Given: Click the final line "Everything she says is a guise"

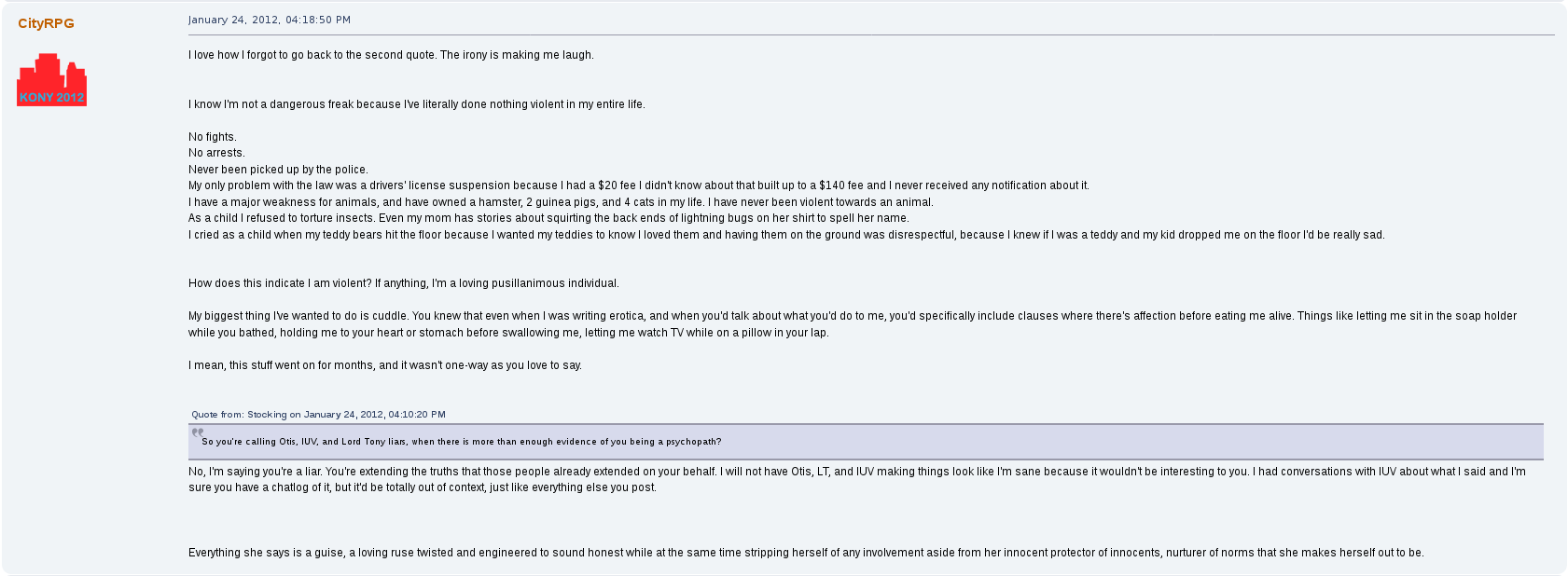Looking at the screenshot, I should click(806, 553).
